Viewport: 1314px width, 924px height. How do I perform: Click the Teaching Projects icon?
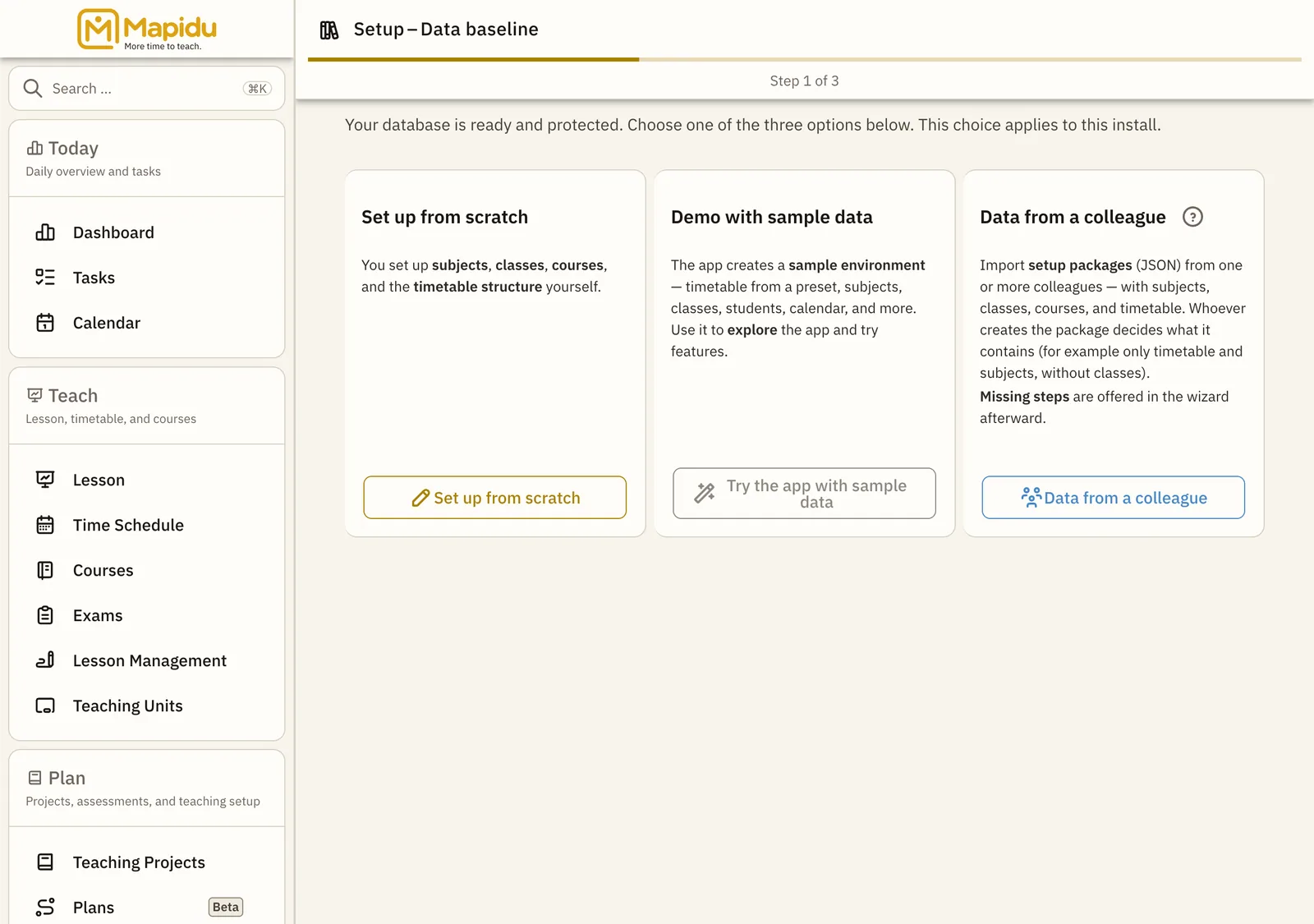point(45,862)
